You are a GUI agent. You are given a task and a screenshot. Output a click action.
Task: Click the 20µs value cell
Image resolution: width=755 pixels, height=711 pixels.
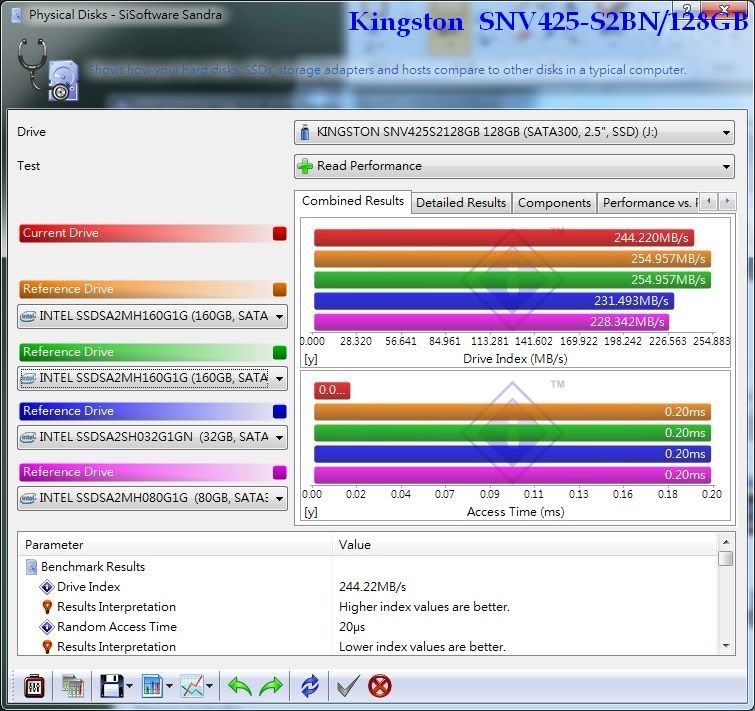pyautogui.click(x=352, y=627)
